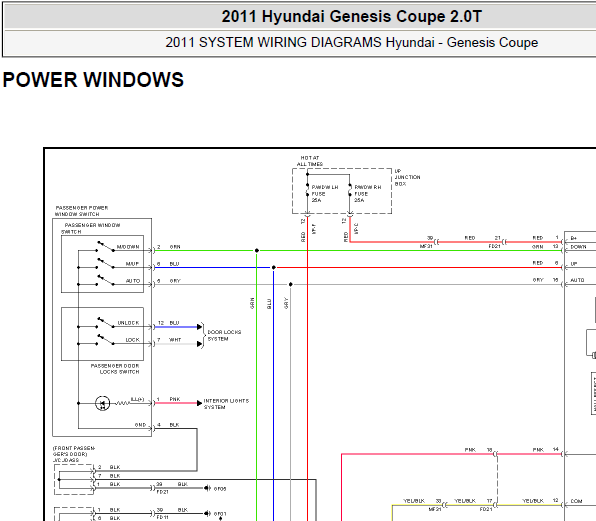Click the 'UP' terminal label on the right module
This screenshot has height=521, width=596.
pos(574,264)
